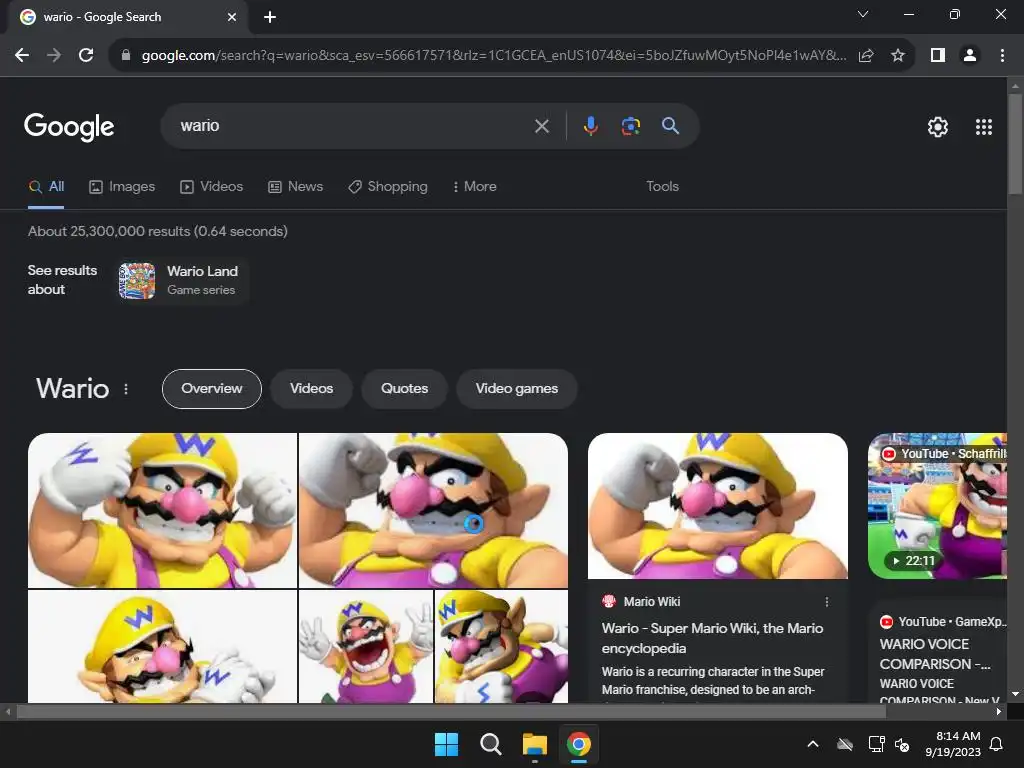This screenshot has height=768, width=1024.
Task: Open the Chrome side panel
Action: pos(938,56)
